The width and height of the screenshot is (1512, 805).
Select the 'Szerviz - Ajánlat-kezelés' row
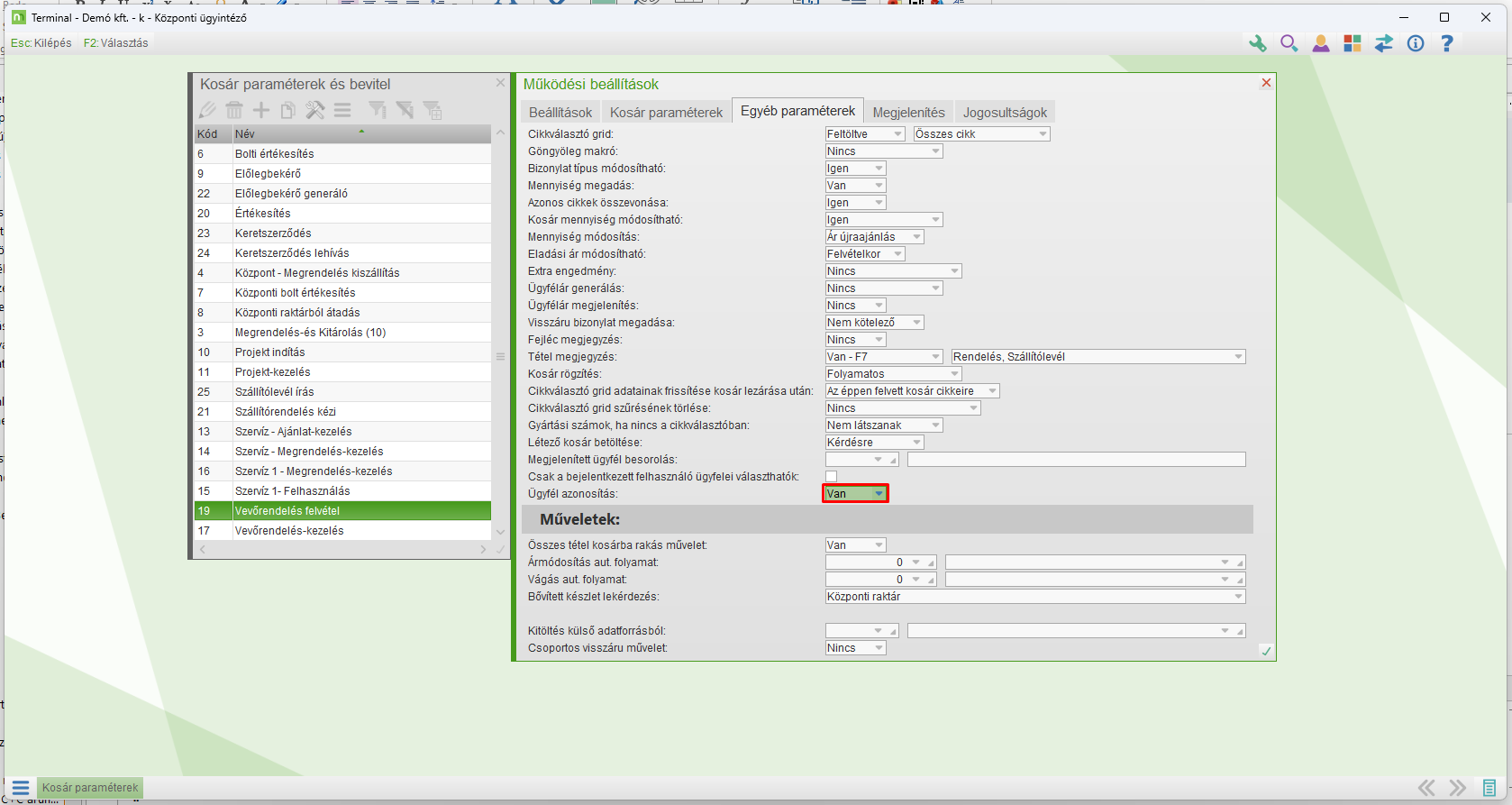(342, 432)
